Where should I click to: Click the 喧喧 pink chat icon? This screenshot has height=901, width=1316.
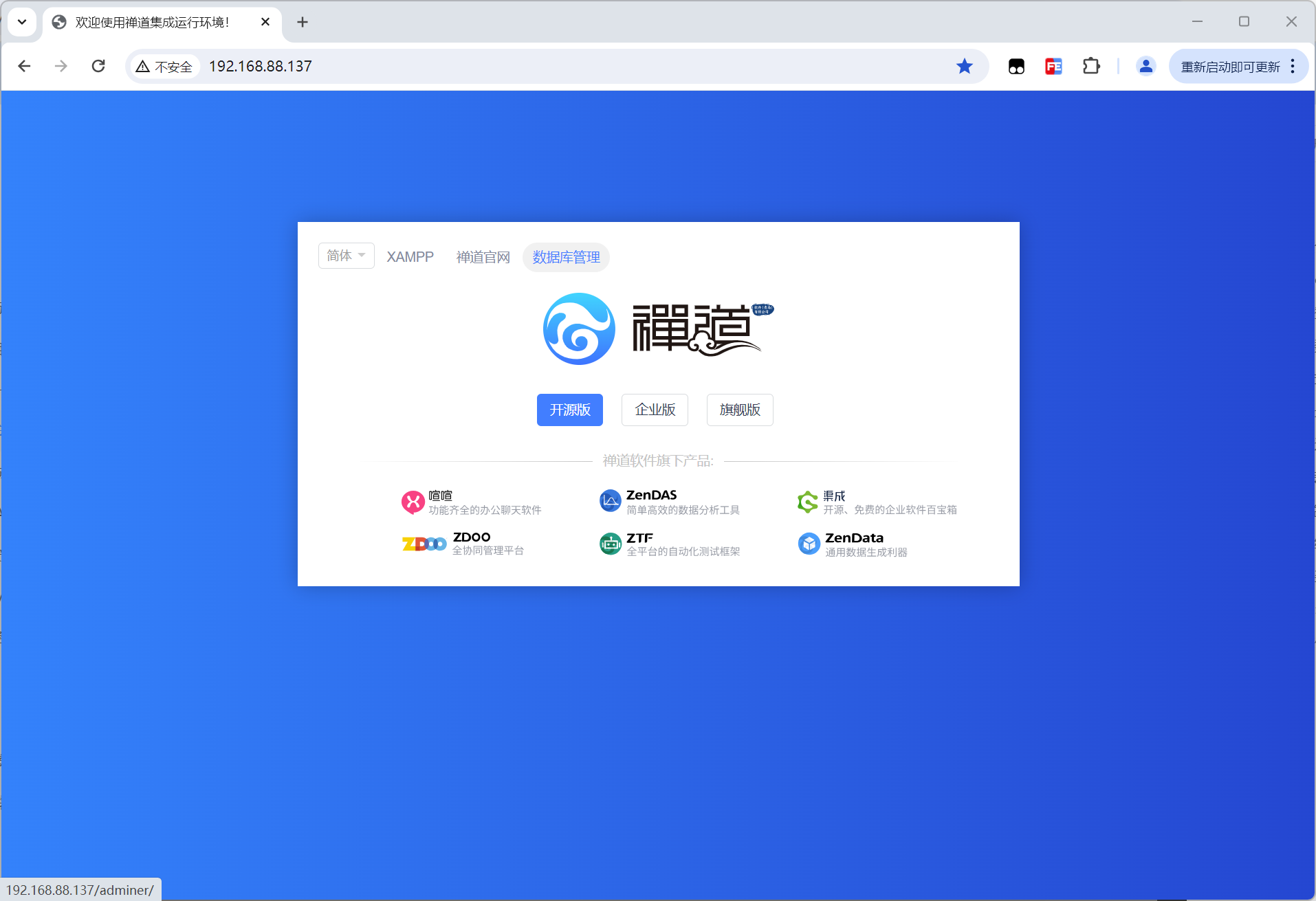(413, 502)
